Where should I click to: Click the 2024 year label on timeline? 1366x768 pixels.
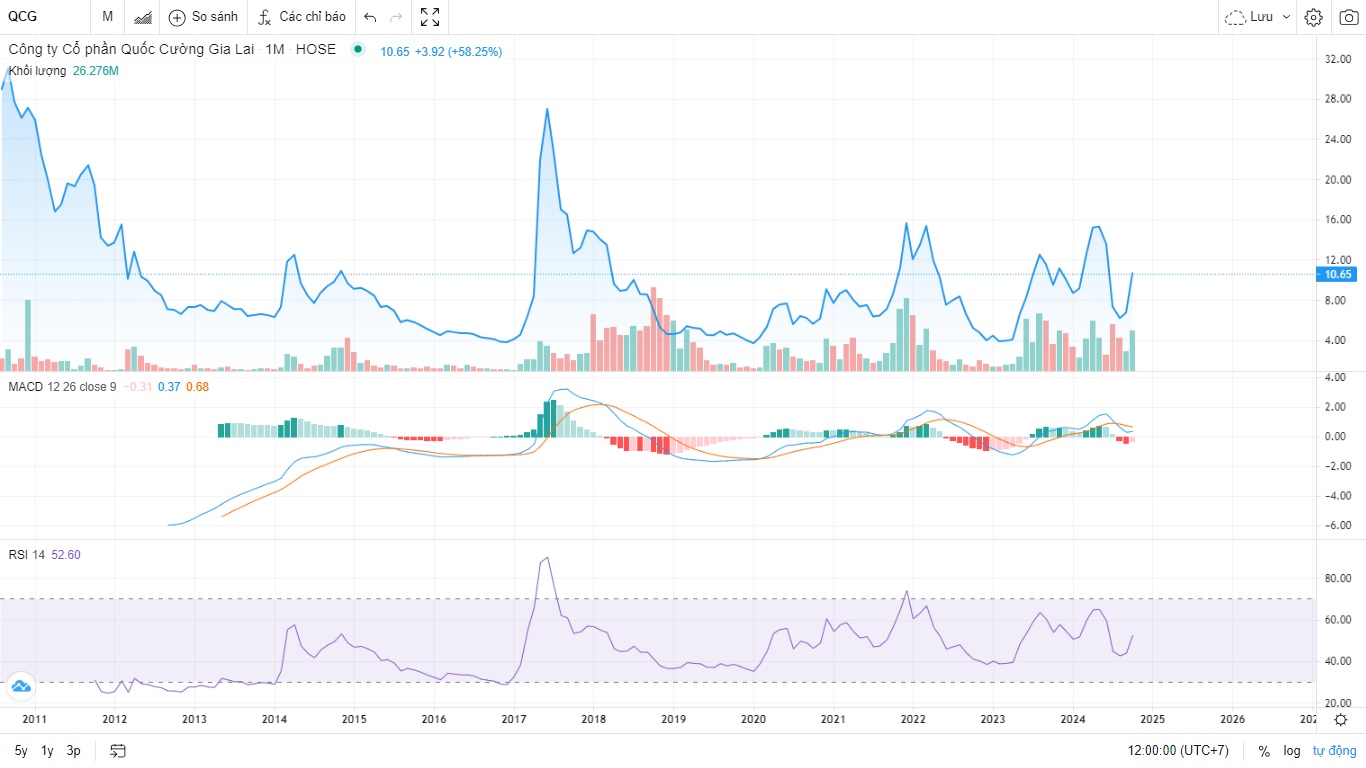coord(1073,719)
